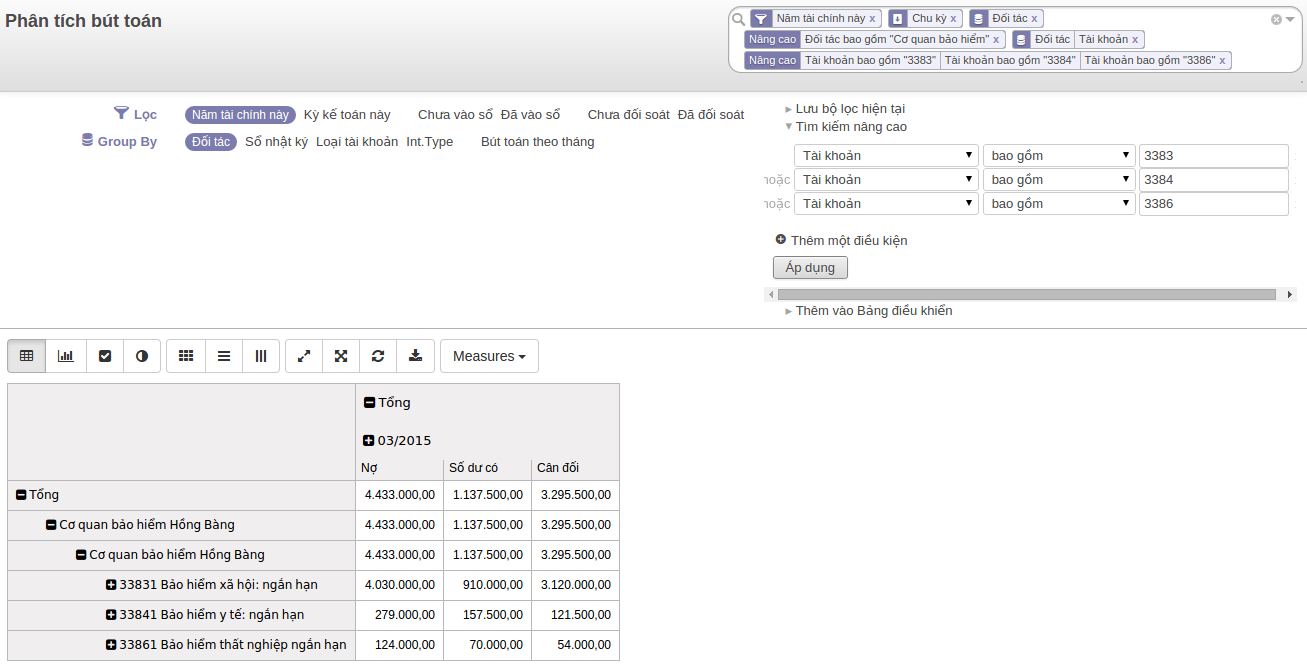The width and height of the screenshot is (1307, 666).
Task: Toggle grouping by 'Sổ nhật ký'
Action: (x=276, y=142)
